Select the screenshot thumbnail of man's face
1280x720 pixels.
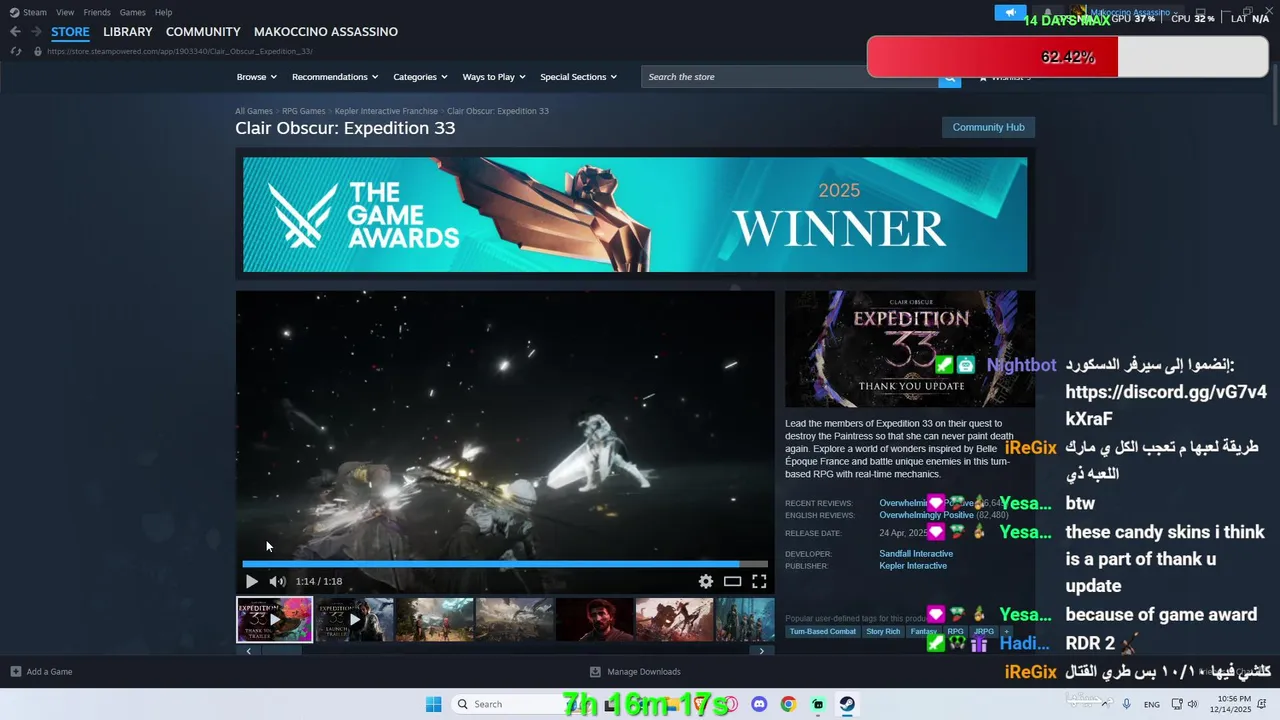[594, 619]
